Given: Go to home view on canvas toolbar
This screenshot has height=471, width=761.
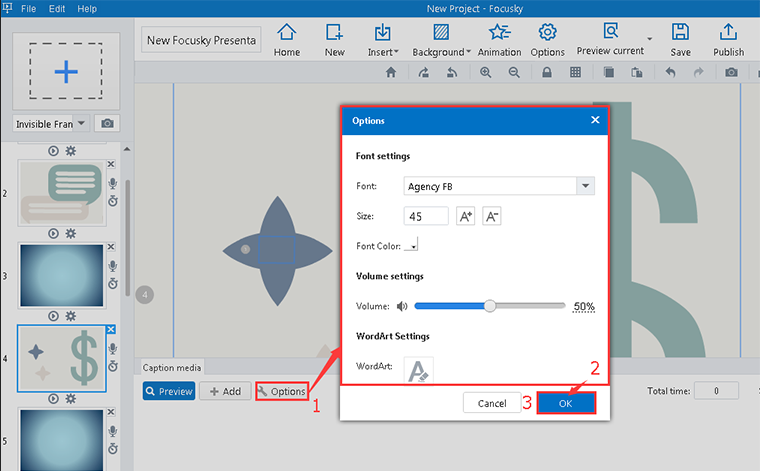Looking at the screenshot, I should [391, 73].
